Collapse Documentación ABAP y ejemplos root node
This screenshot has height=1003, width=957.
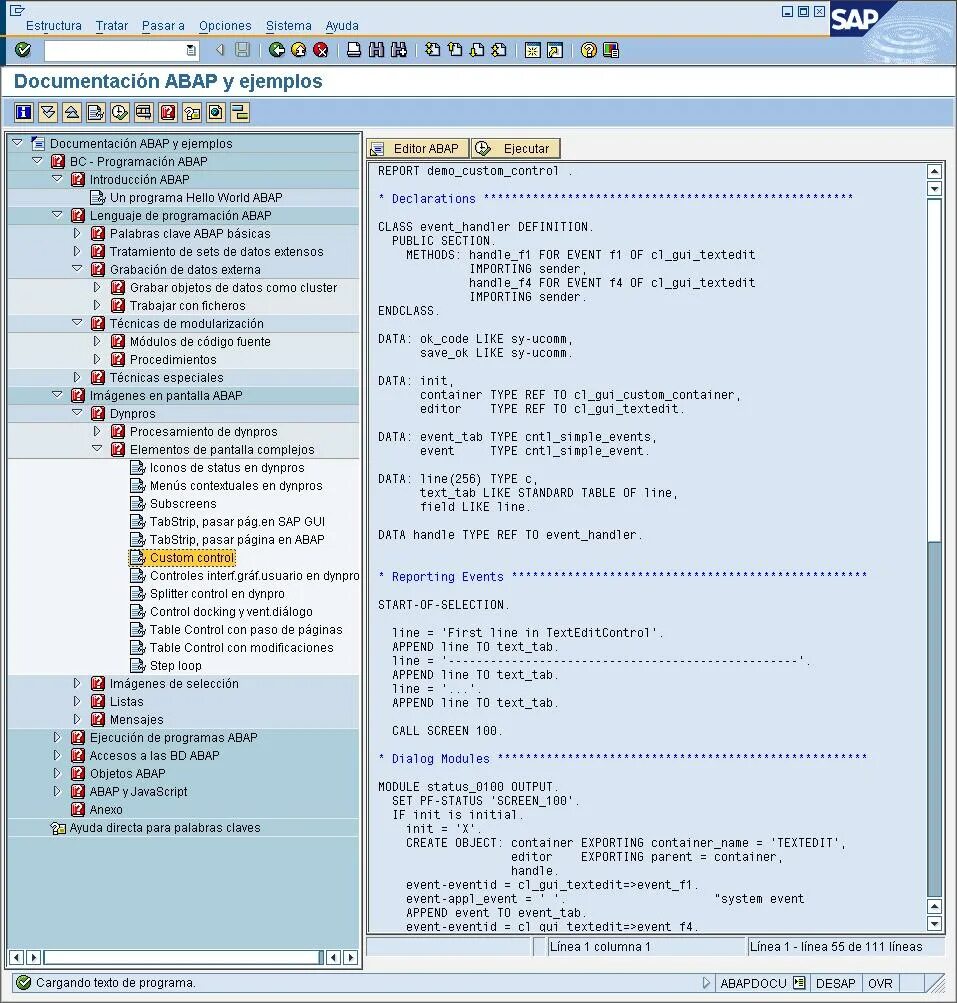coord(18,143)
